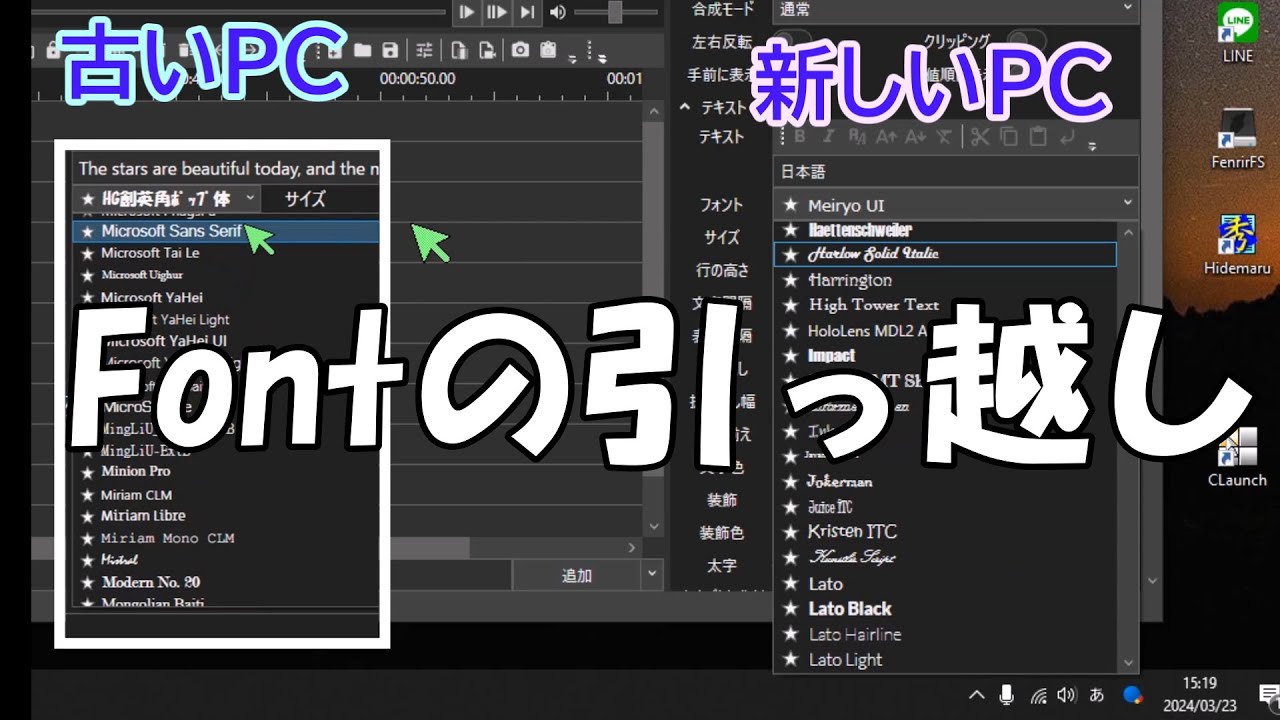
Task: Open the sliders settings icon in timeline toolbar
Action: pos(425,50)
